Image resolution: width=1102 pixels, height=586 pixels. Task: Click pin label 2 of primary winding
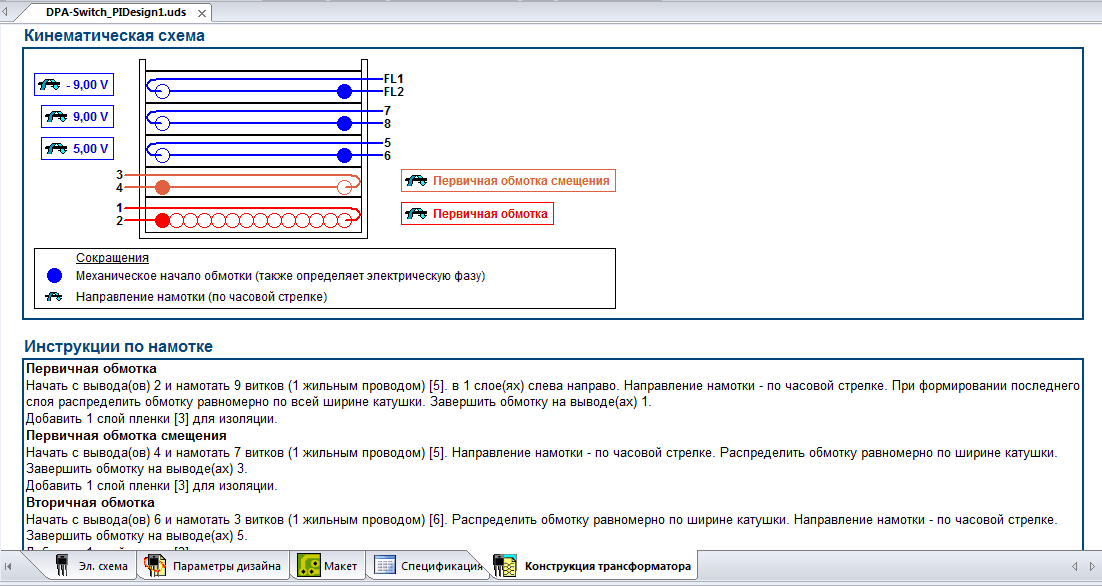pyautogui.click(x=119, y=221)
